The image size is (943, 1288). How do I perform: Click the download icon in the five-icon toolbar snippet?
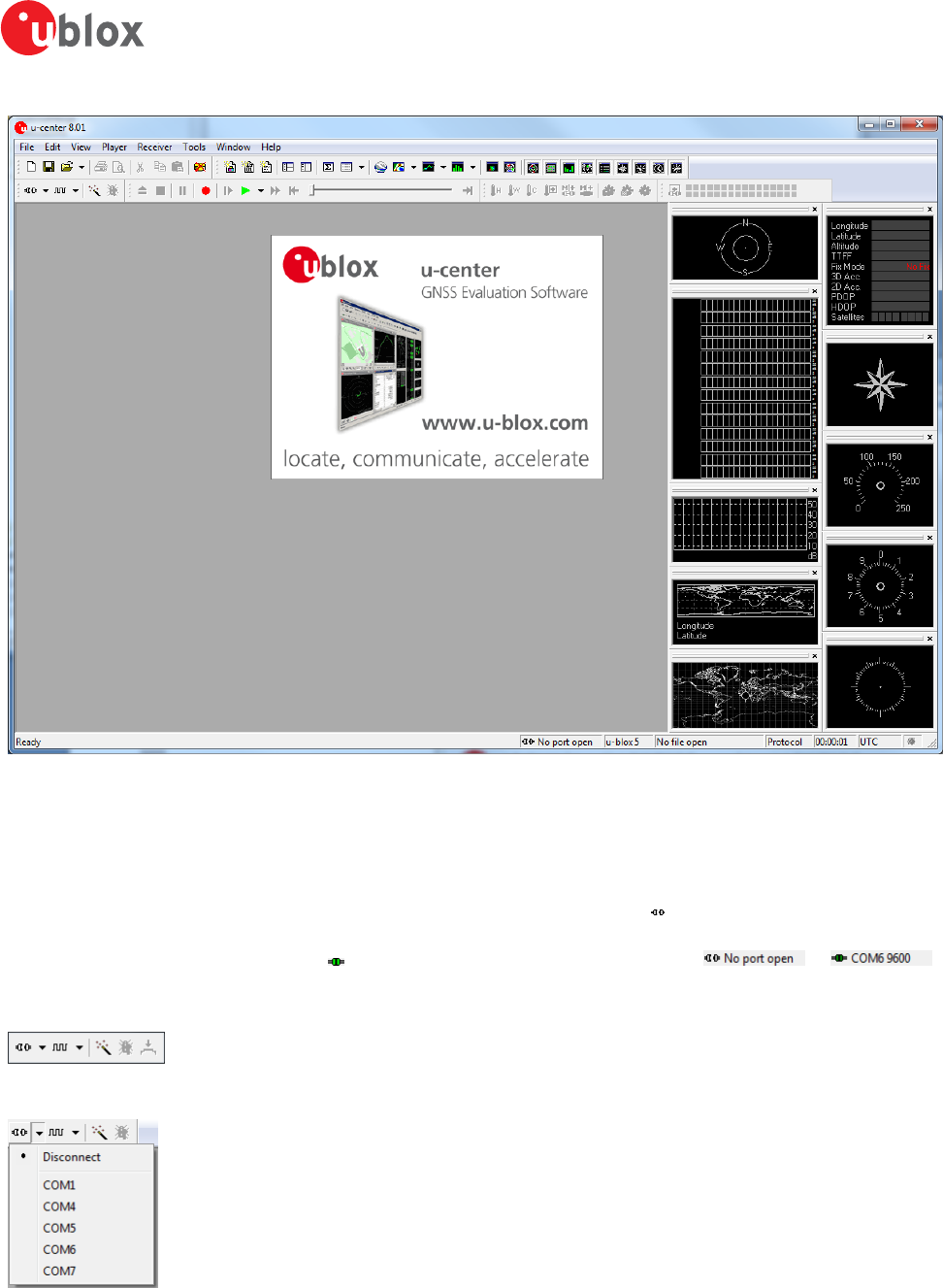tap(148, 1047)
